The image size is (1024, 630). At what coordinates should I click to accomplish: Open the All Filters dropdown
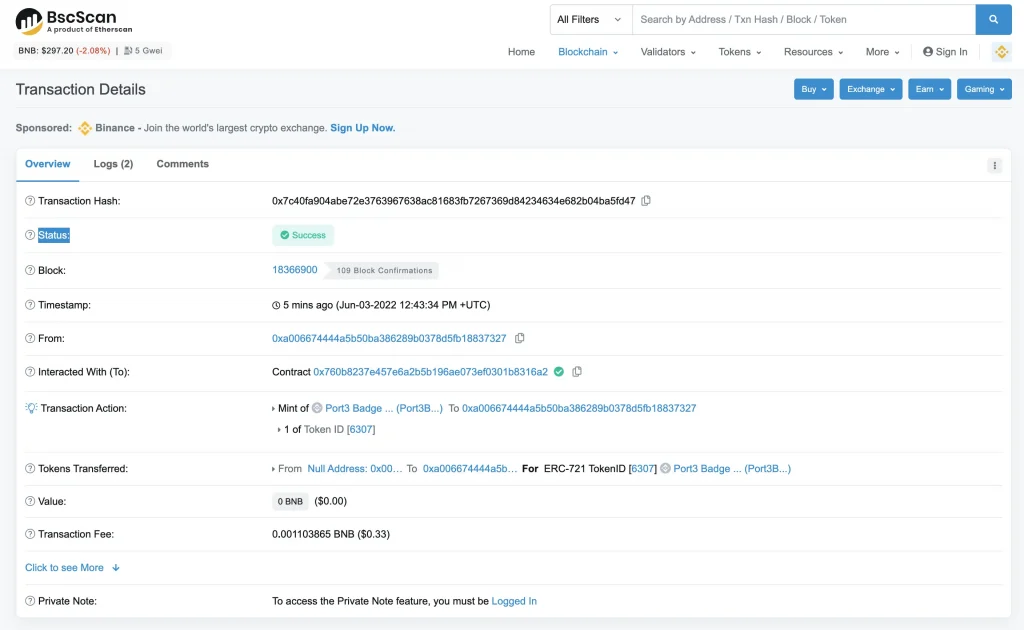tap(590, 19)
